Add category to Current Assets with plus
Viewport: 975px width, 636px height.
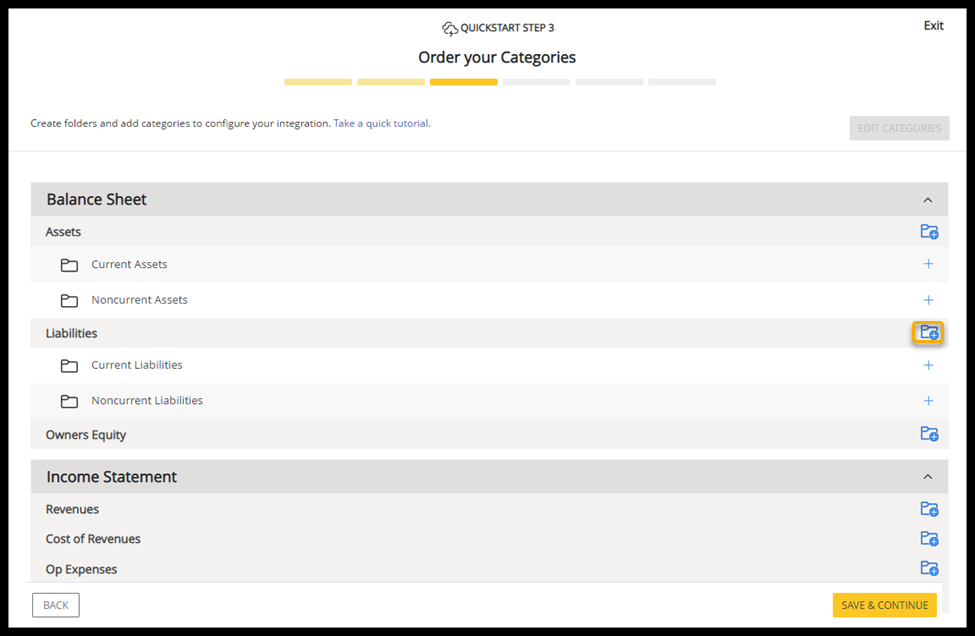pyautogui.click(x=928, y=264)
